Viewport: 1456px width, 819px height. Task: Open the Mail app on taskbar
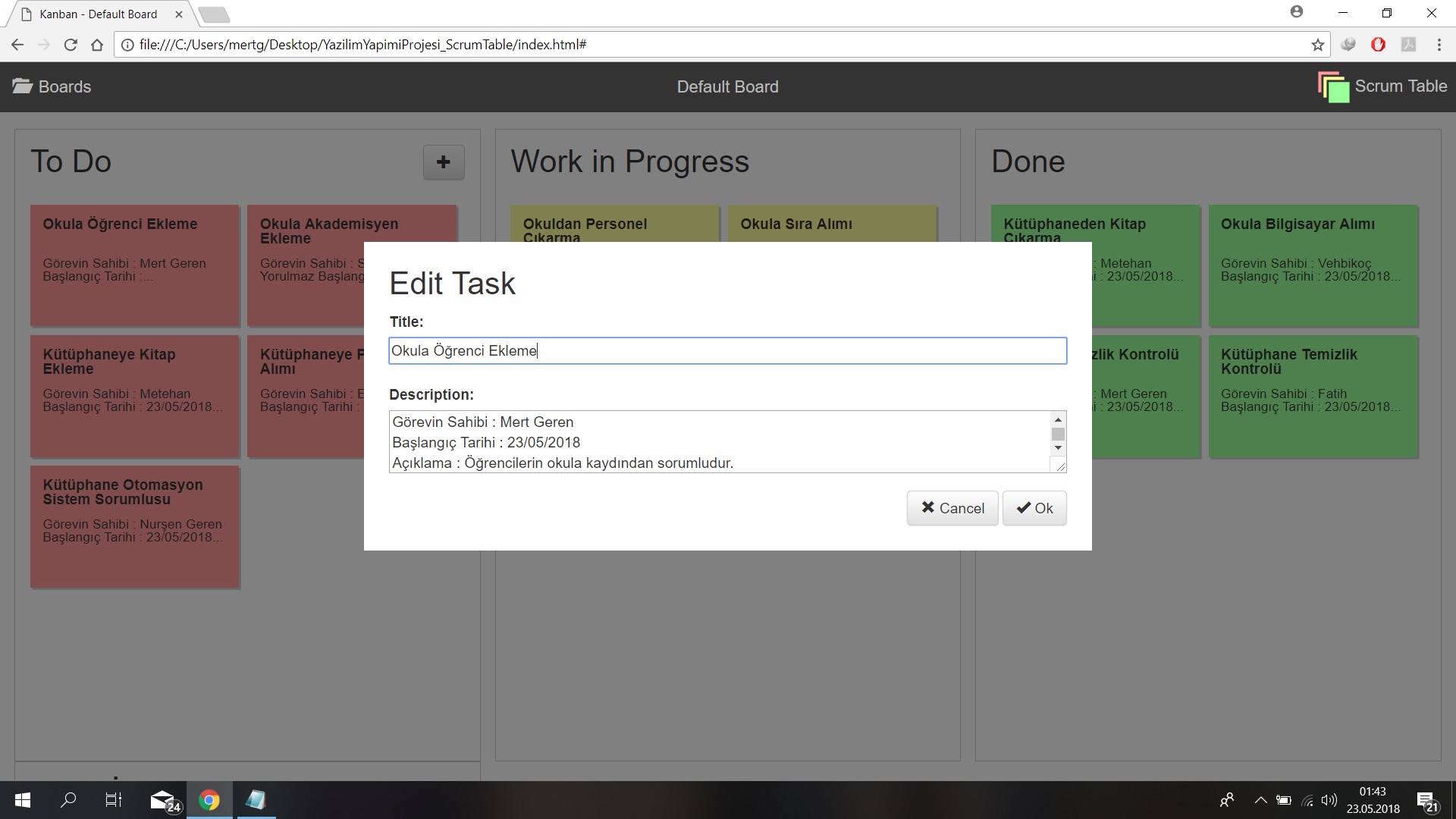click(x=164, y=800)
